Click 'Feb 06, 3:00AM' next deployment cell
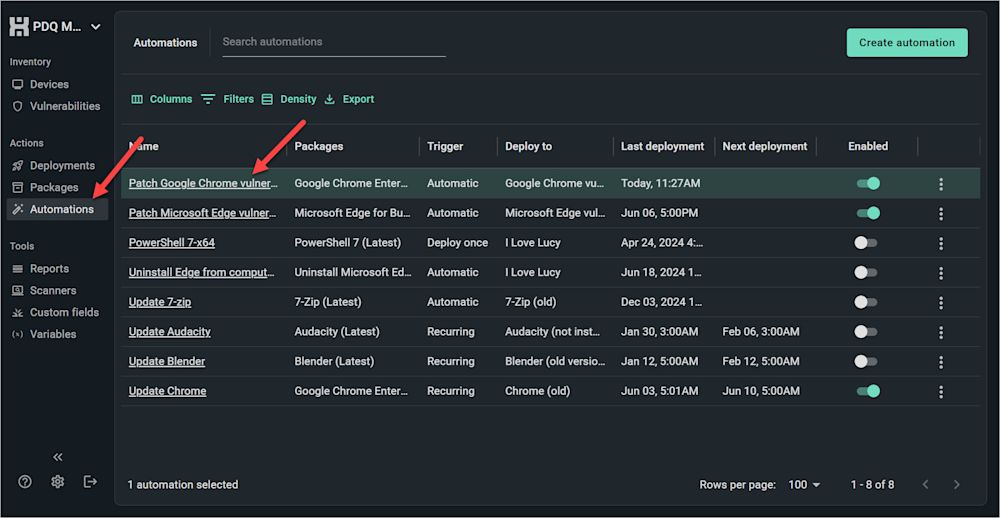This screenshot has width=1000, height=518. (x=761, y=332)
